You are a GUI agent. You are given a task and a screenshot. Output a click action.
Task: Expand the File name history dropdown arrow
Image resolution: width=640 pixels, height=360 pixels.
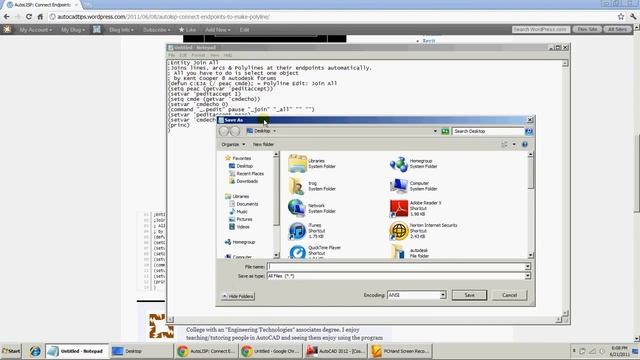pyautogui.click(x=527, y=267)
